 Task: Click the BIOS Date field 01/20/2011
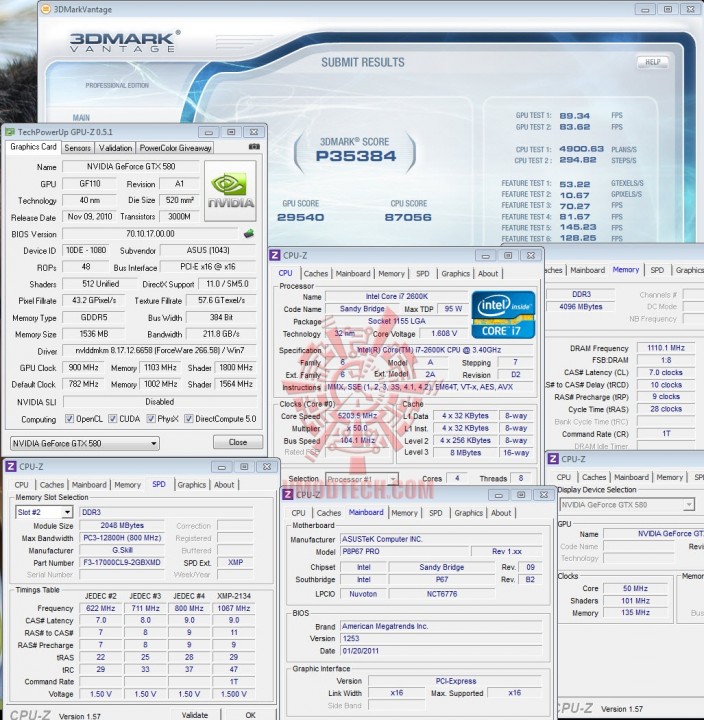[x=441, y=651]
